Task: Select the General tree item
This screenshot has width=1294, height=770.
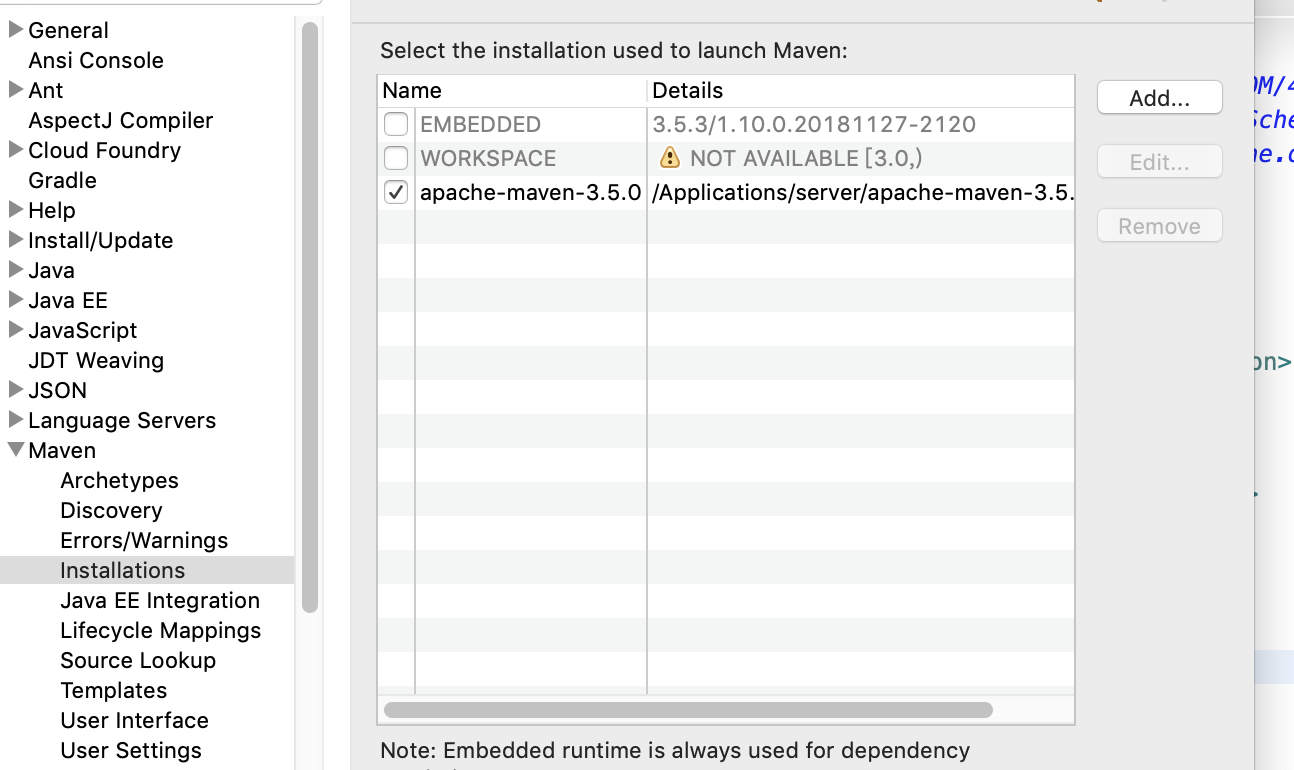Action: (x=69, y=30)
